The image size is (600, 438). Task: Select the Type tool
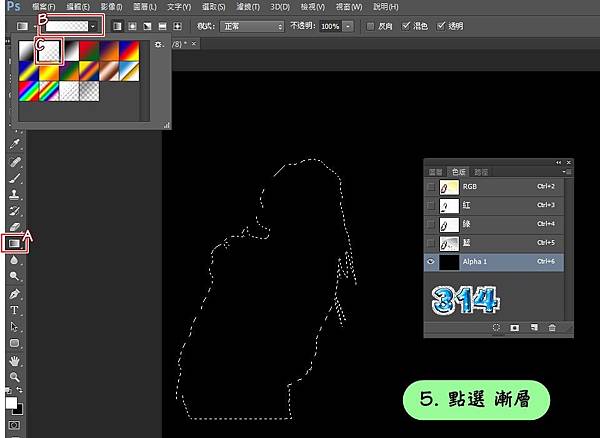pyautogui.click(x=15, y=310)
